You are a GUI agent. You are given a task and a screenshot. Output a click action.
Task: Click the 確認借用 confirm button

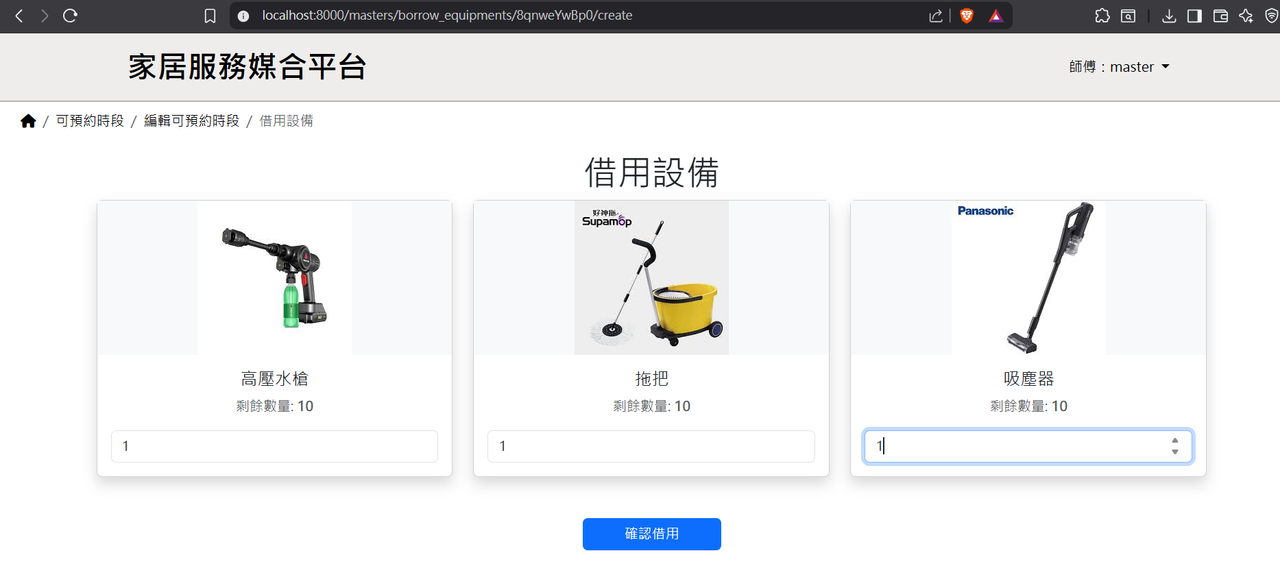[652, 534]
